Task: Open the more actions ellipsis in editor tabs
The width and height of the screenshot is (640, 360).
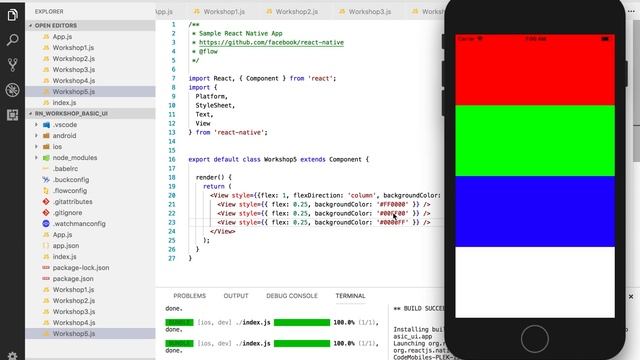Action: 631,11
